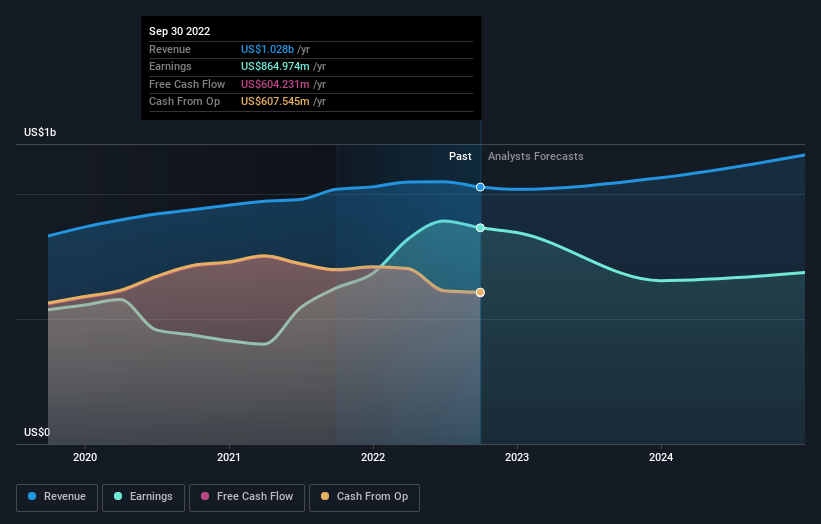Screen dimensions: 821x524
Task: Click the 2020 x-axis label
Action: click(x=85, y=457)
